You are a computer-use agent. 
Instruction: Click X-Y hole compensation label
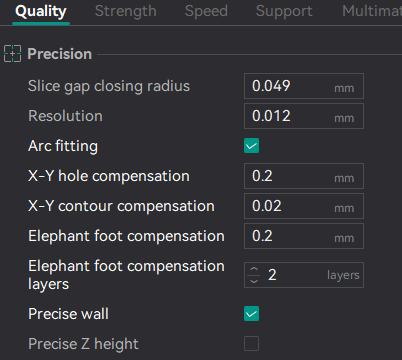109,176
